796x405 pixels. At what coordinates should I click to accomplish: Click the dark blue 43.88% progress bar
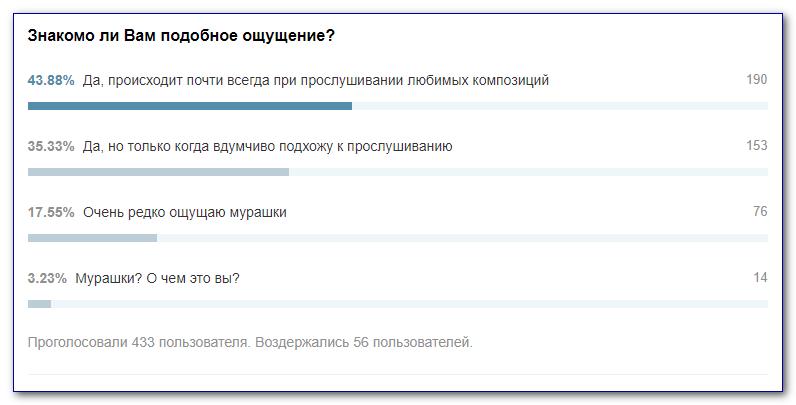tap(190, 106)
